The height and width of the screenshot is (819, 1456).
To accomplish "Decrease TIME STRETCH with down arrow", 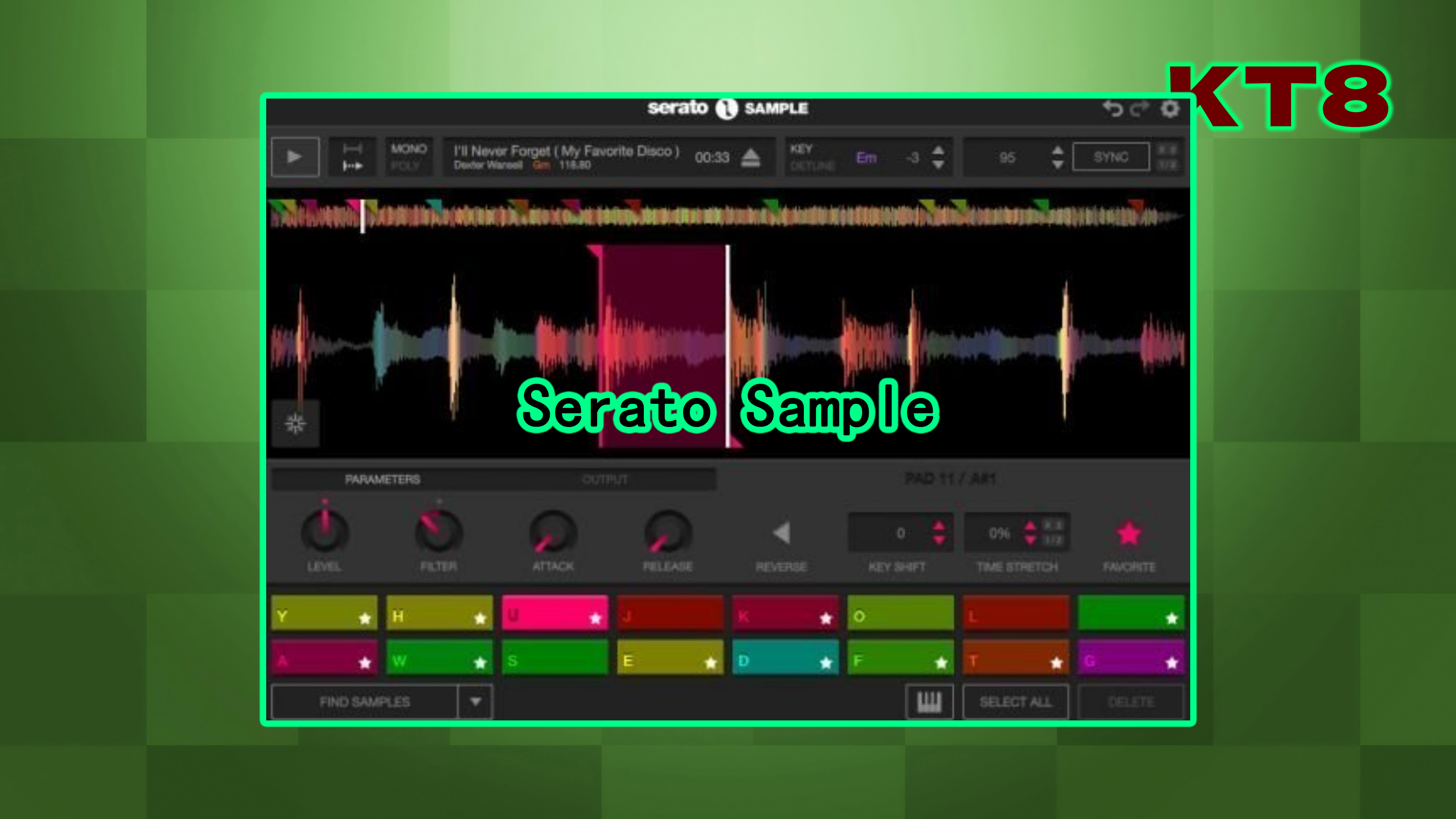I will coord(1031,540).
